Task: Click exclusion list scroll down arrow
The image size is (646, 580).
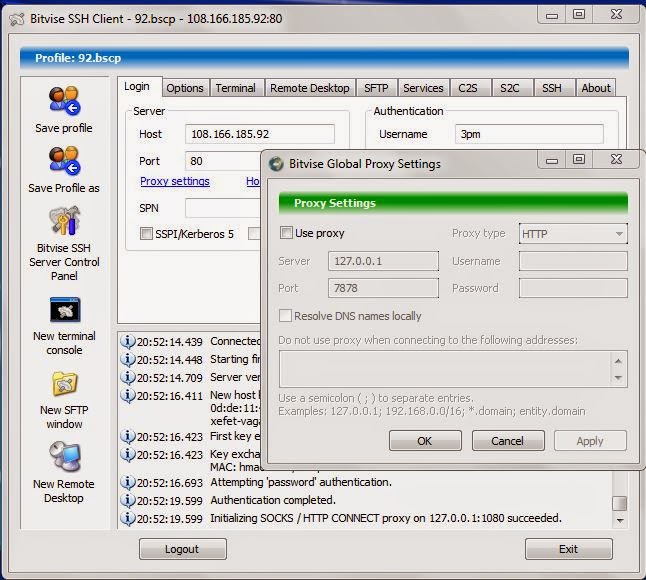Action: pyautogui.click(x=618, y=378)
